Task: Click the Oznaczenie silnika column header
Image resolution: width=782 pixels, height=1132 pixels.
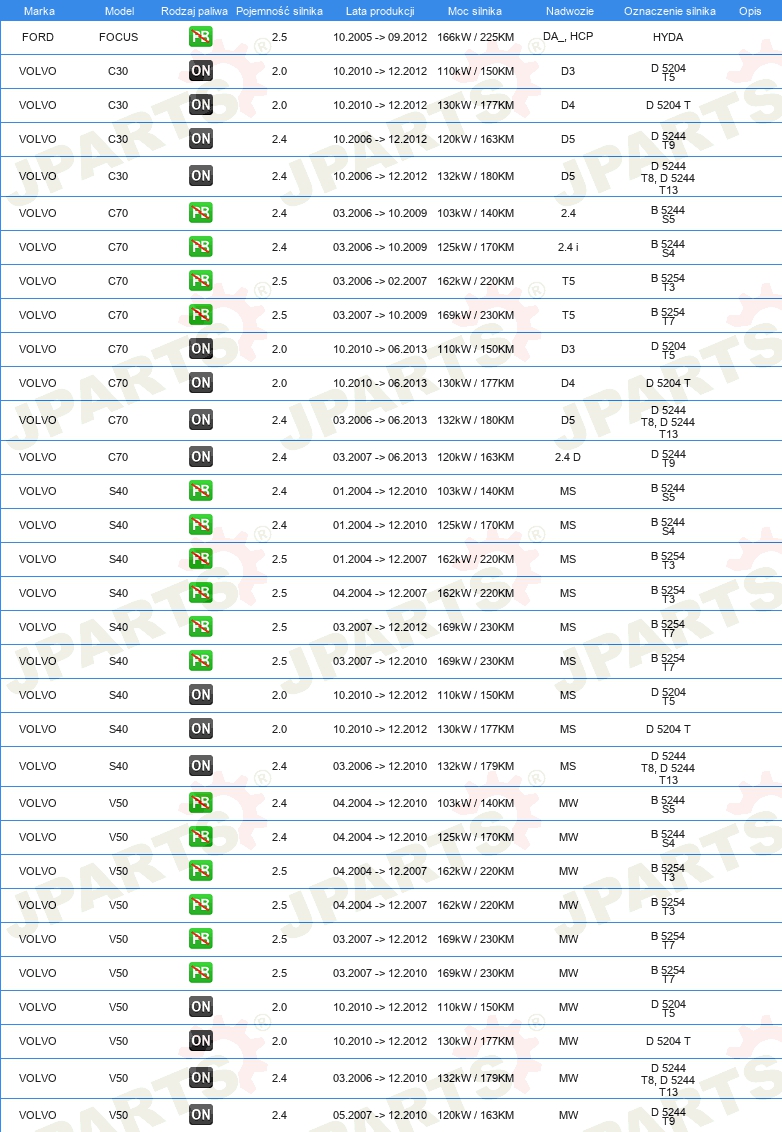Action: click(x=670, y=11)
